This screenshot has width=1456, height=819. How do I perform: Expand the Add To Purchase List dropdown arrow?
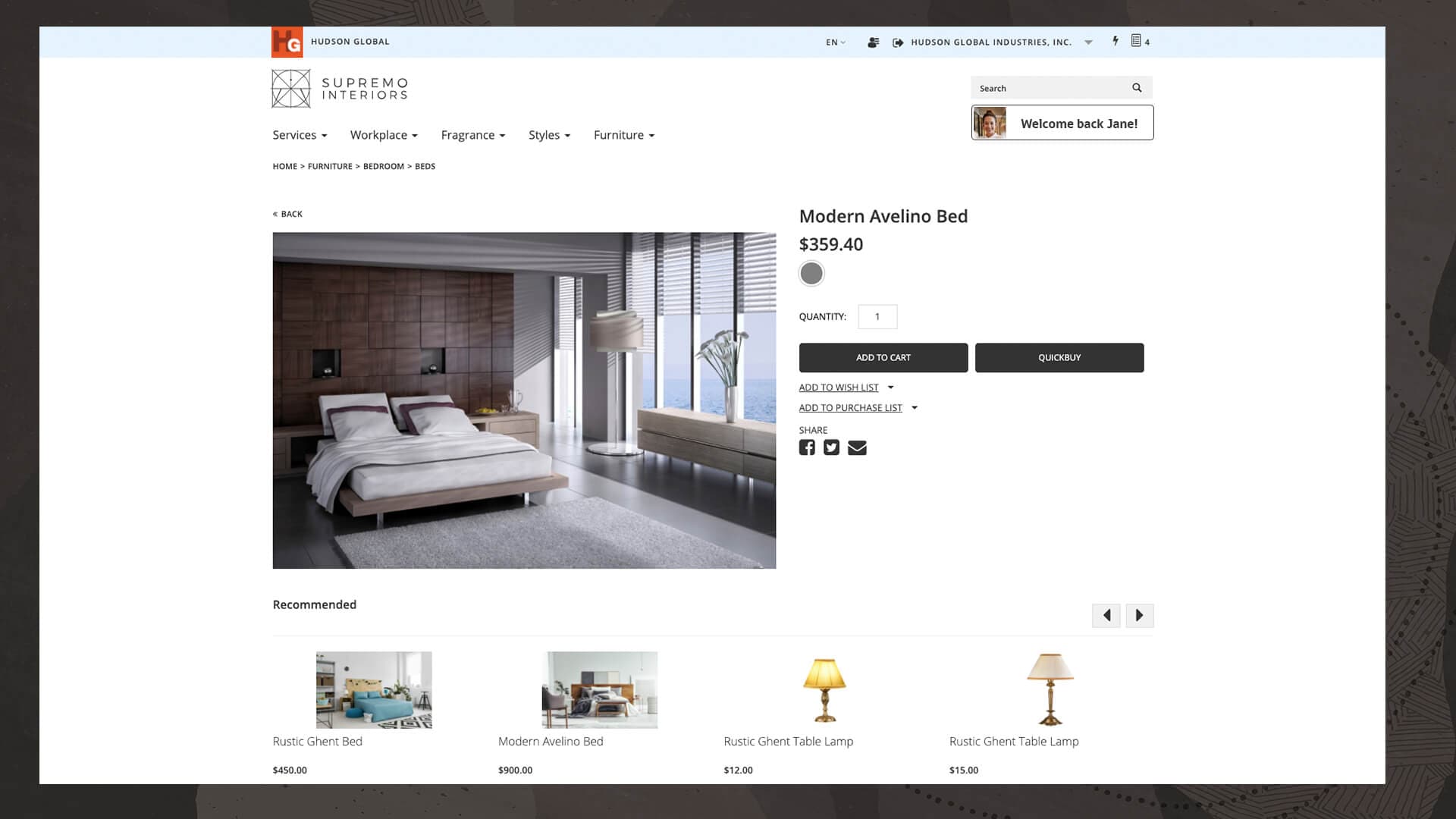coord(915,407)
